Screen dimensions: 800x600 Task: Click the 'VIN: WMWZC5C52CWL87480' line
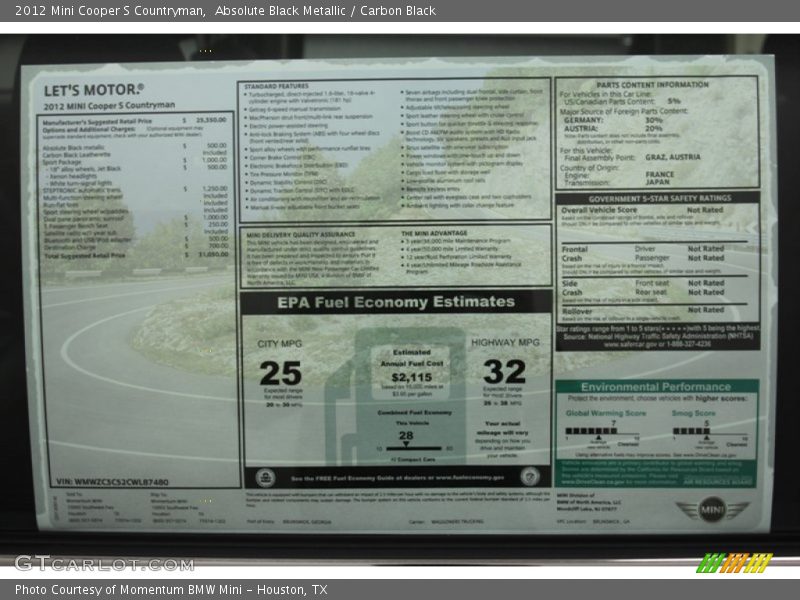(112, 482)
